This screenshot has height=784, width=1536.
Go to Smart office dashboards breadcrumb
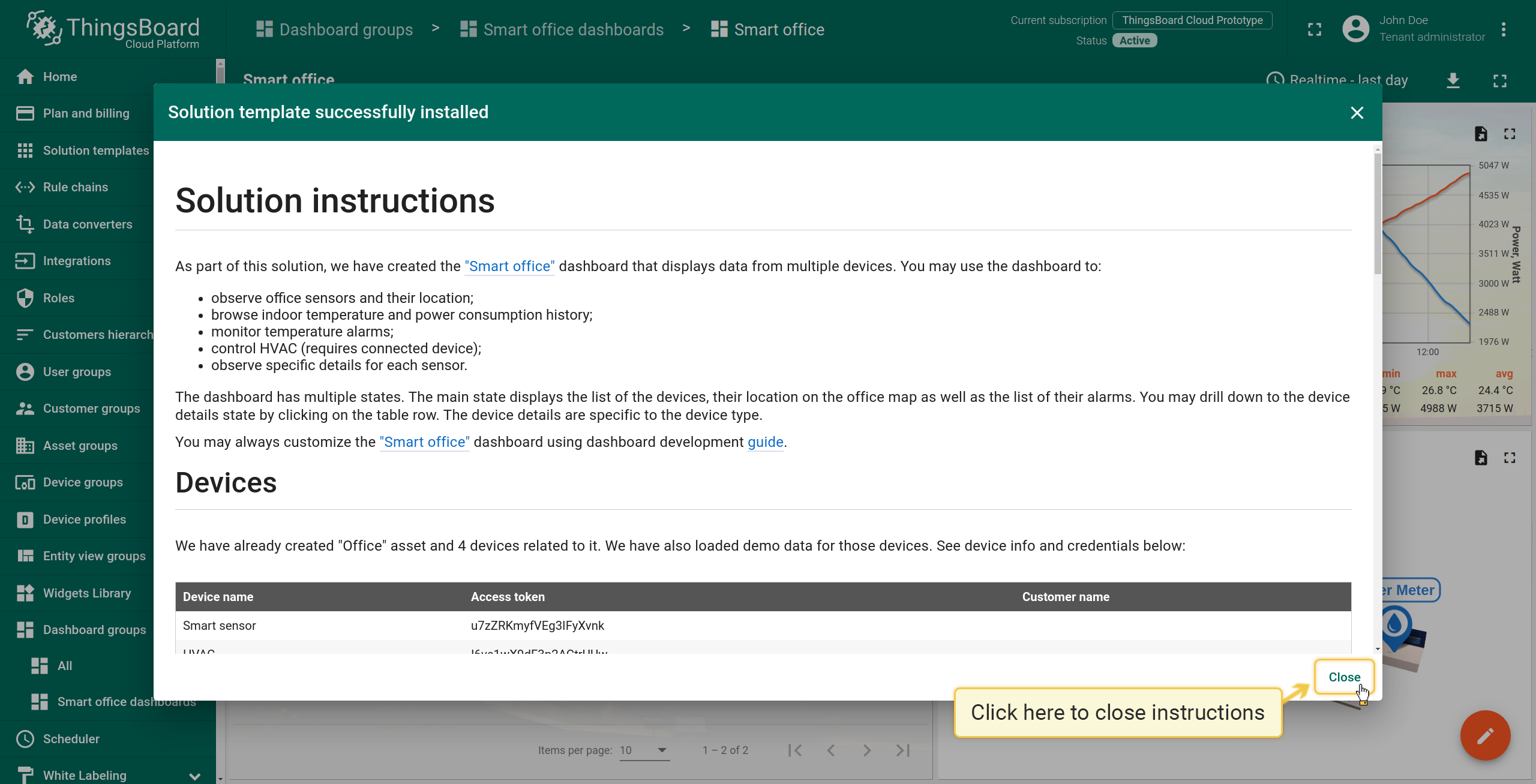tap(562, 29)
